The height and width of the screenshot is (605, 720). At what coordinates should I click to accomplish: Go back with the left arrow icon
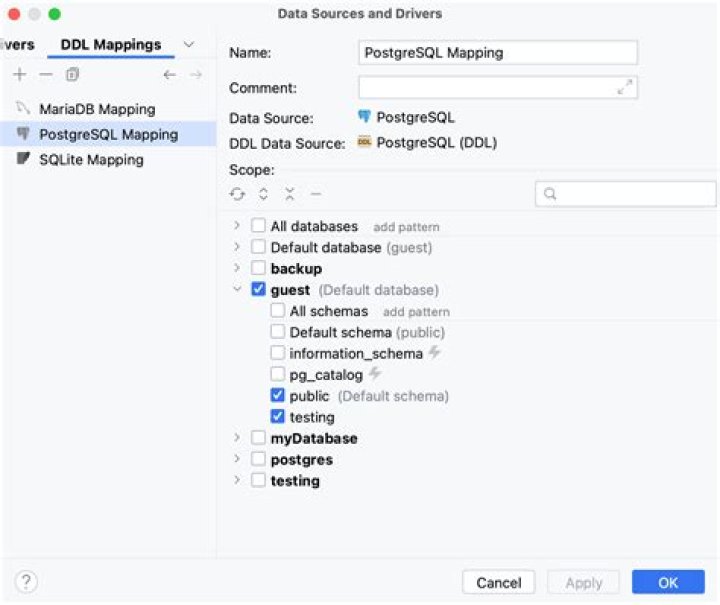(170, 75)
